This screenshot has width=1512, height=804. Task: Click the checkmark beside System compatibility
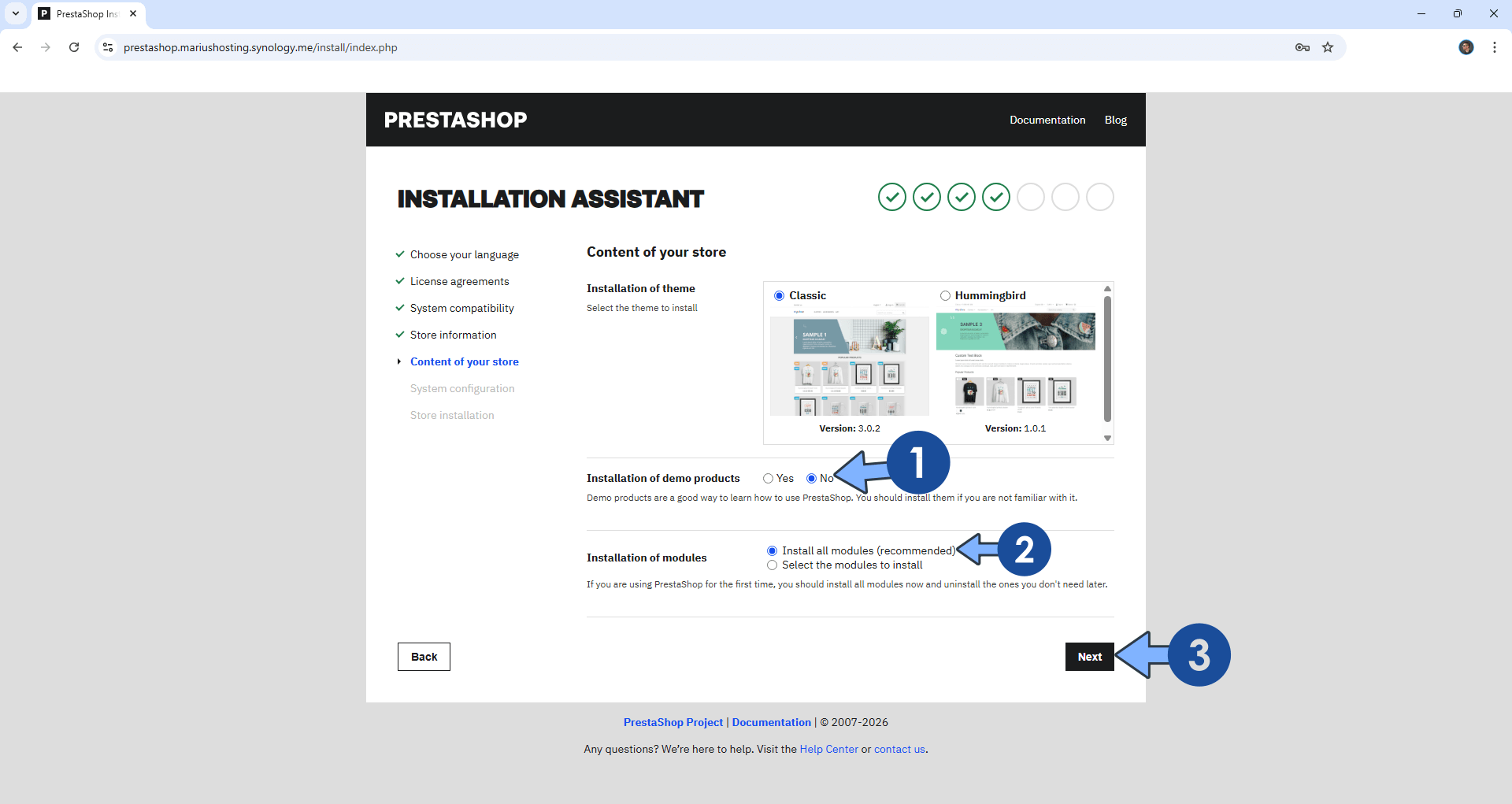(399, 308)
